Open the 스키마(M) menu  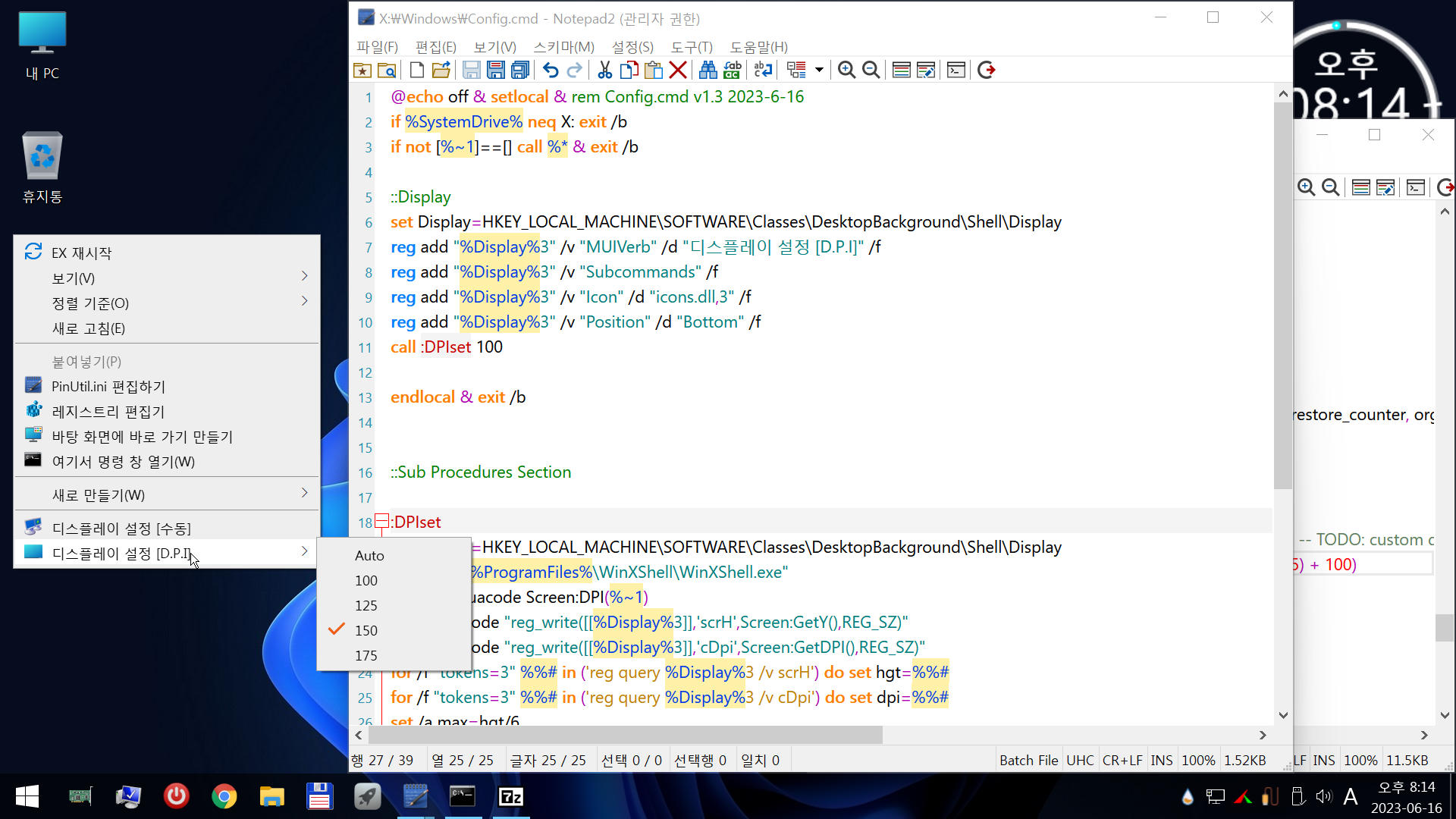point(563,47)
